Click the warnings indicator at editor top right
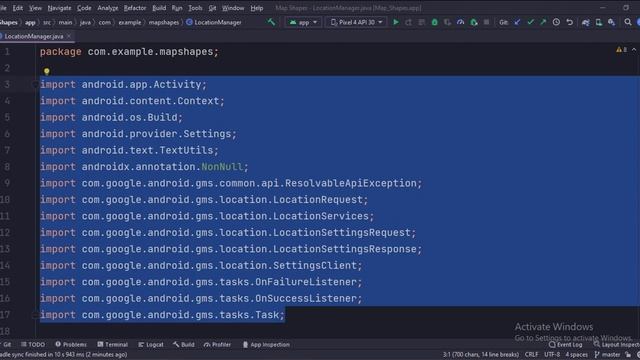 tap(622, 50)
